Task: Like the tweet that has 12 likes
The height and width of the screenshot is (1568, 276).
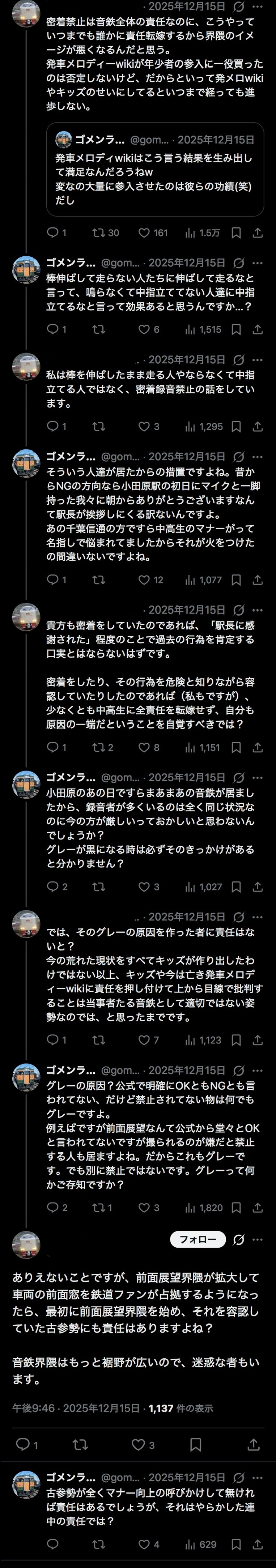Action: click(144, 580)
